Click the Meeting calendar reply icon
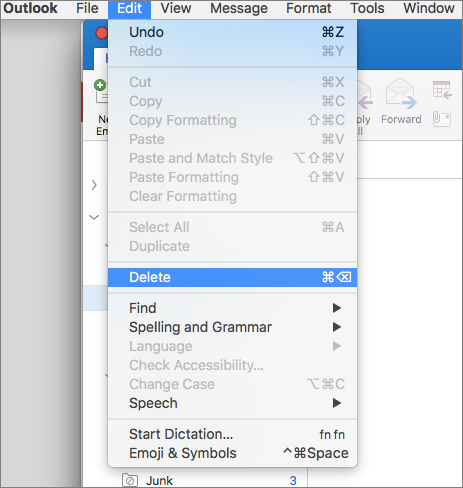Image resolution: width=463 pixels, height=488 pixels. (442, 90)
